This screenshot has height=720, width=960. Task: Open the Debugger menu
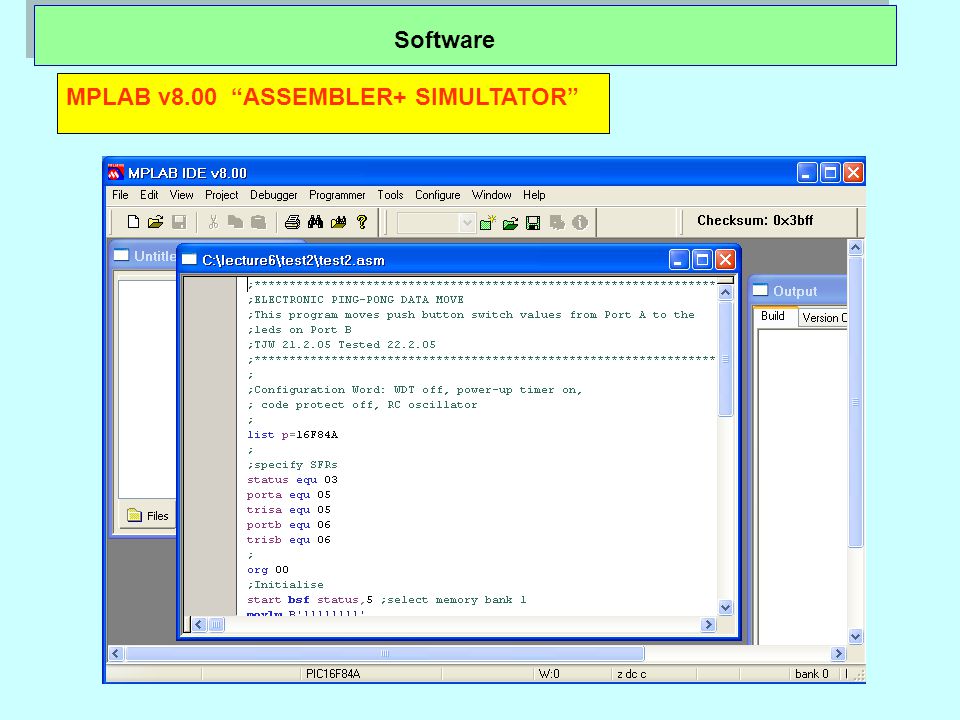pyautogui.click(x=274, y=195)
